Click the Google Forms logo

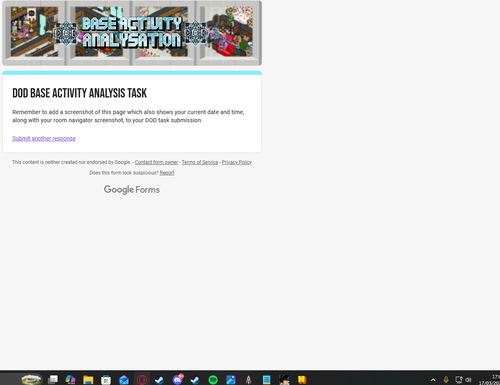click(x=132, y=190)
